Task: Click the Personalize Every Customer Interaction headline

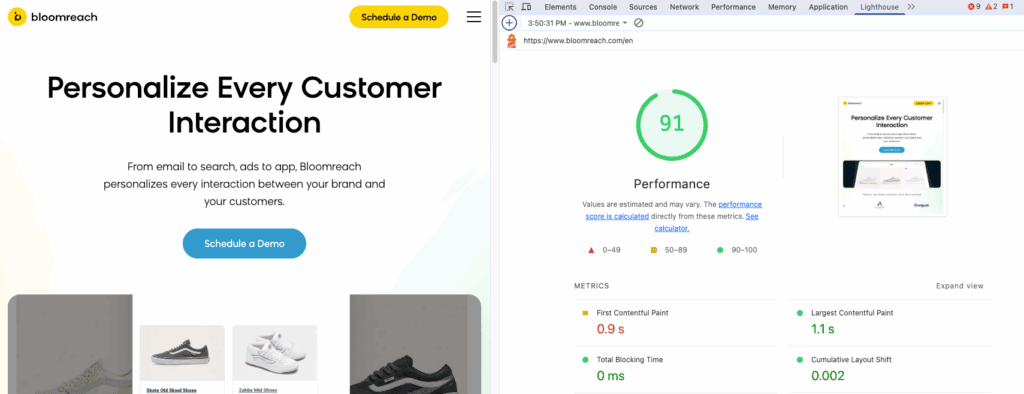Action: (244, 105)
